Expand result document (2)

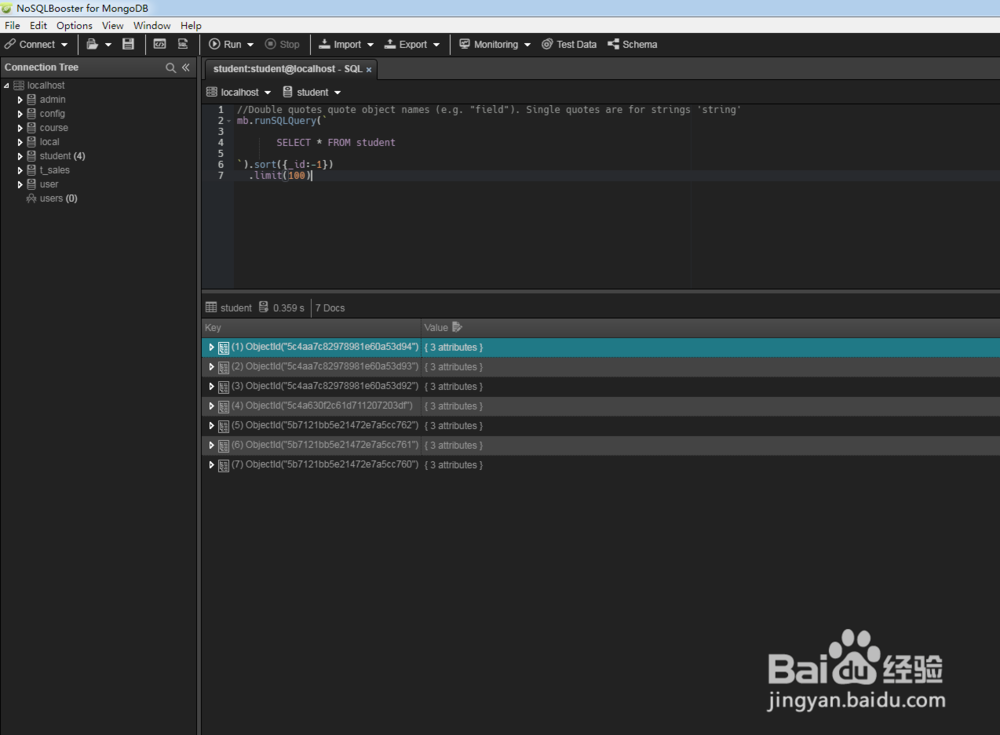pyautogui.click(x=211, y=367)
